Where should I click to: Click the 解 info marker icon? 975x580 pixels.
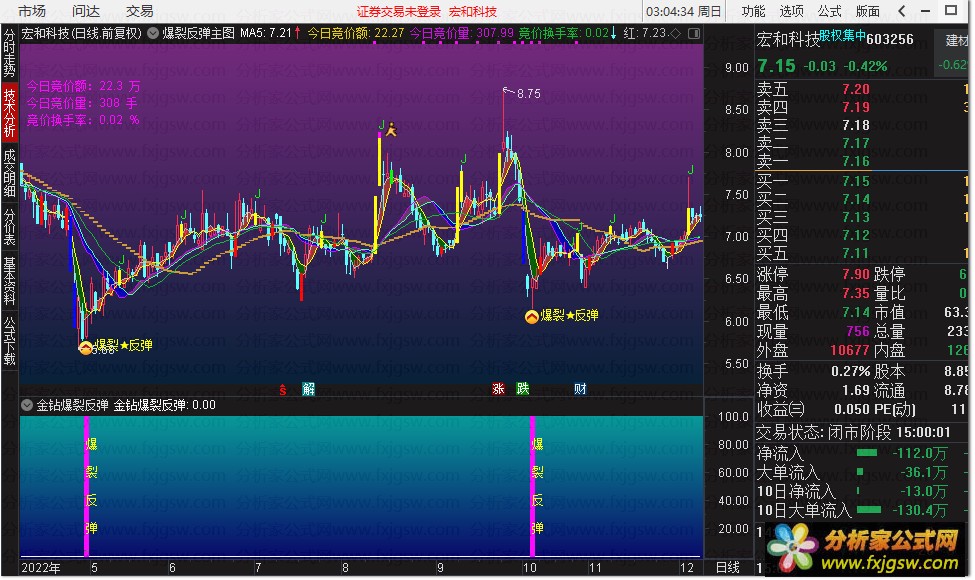coord(308,390)
